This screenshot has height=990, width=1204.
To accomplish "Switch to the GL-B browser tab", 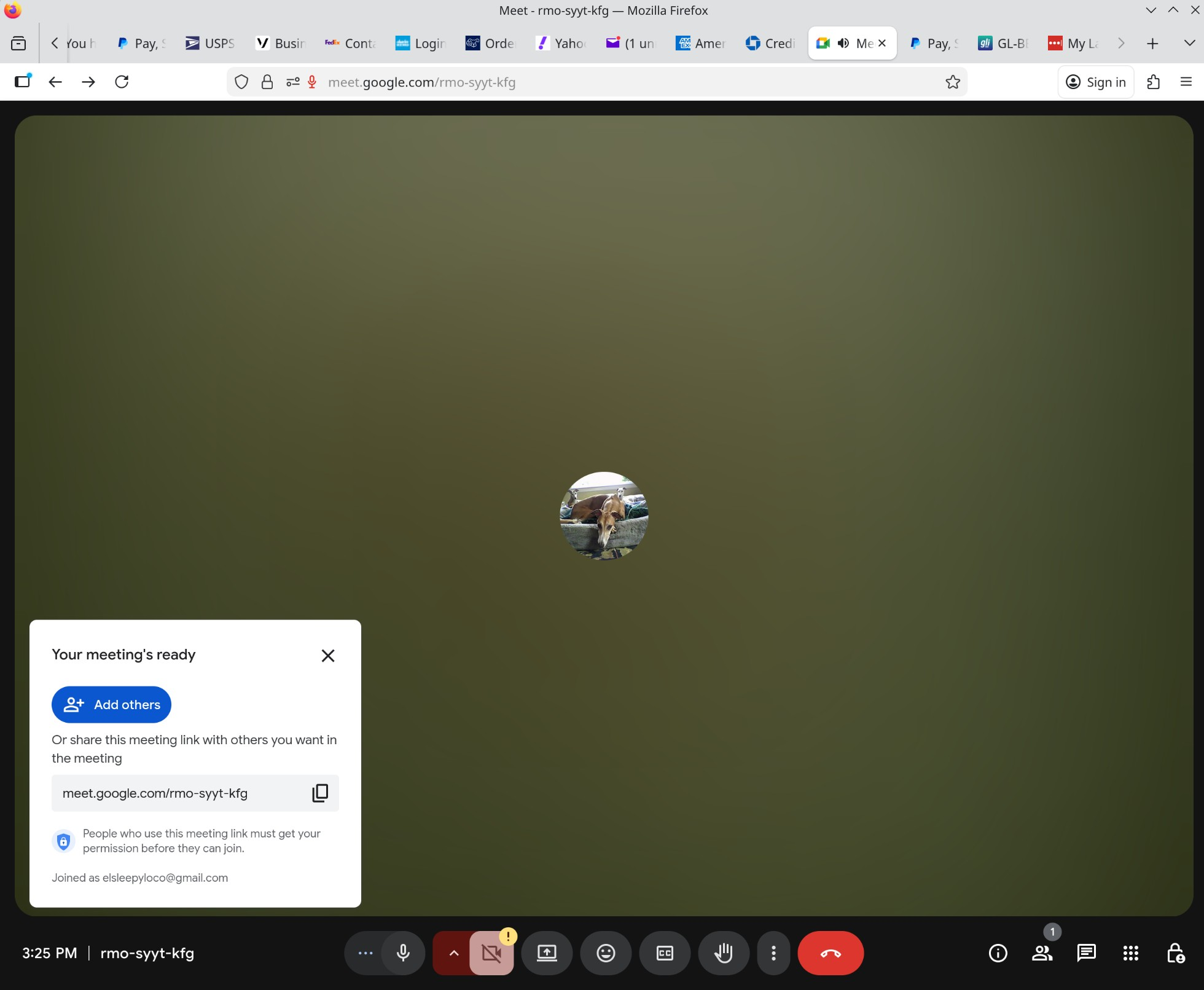I will point(1003,43).
